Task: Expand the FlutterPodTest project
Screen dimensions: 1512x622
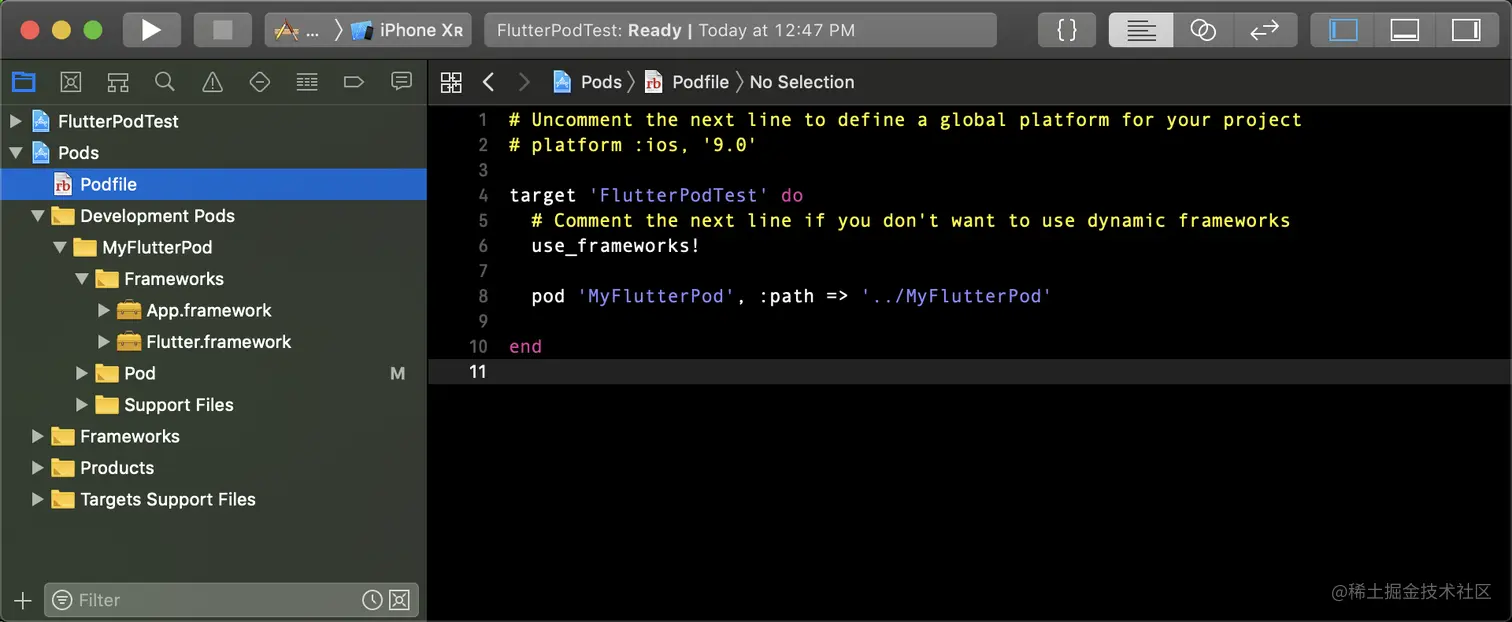Action: click(15, 121)
